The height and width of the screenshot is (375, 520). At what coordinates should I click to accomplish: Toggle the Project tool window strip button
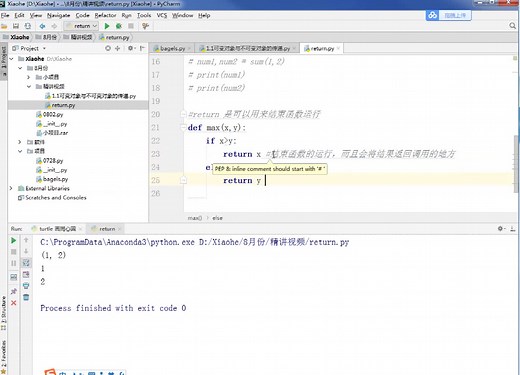tap(4, 61)
